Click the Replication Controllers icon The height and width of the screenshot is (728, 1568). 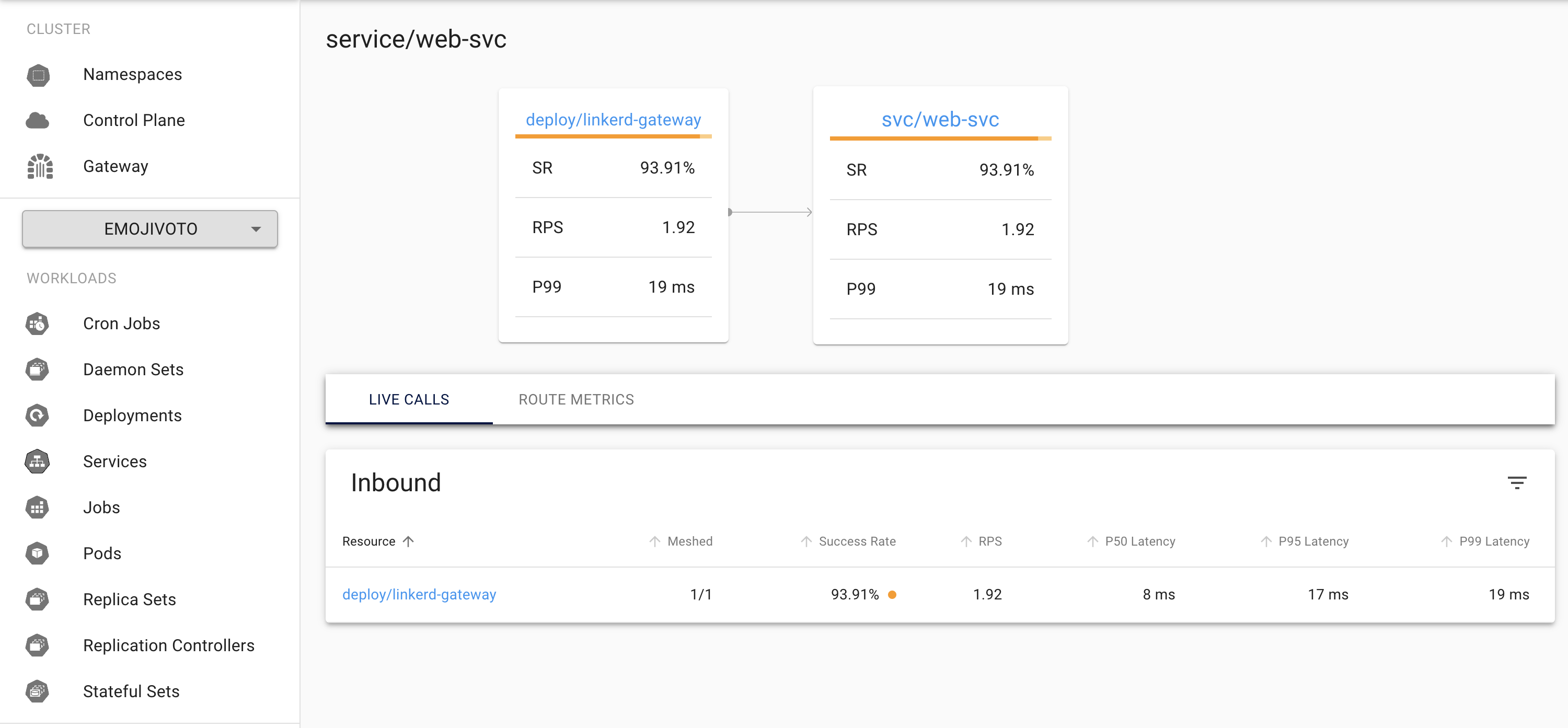tap(38, 645)
